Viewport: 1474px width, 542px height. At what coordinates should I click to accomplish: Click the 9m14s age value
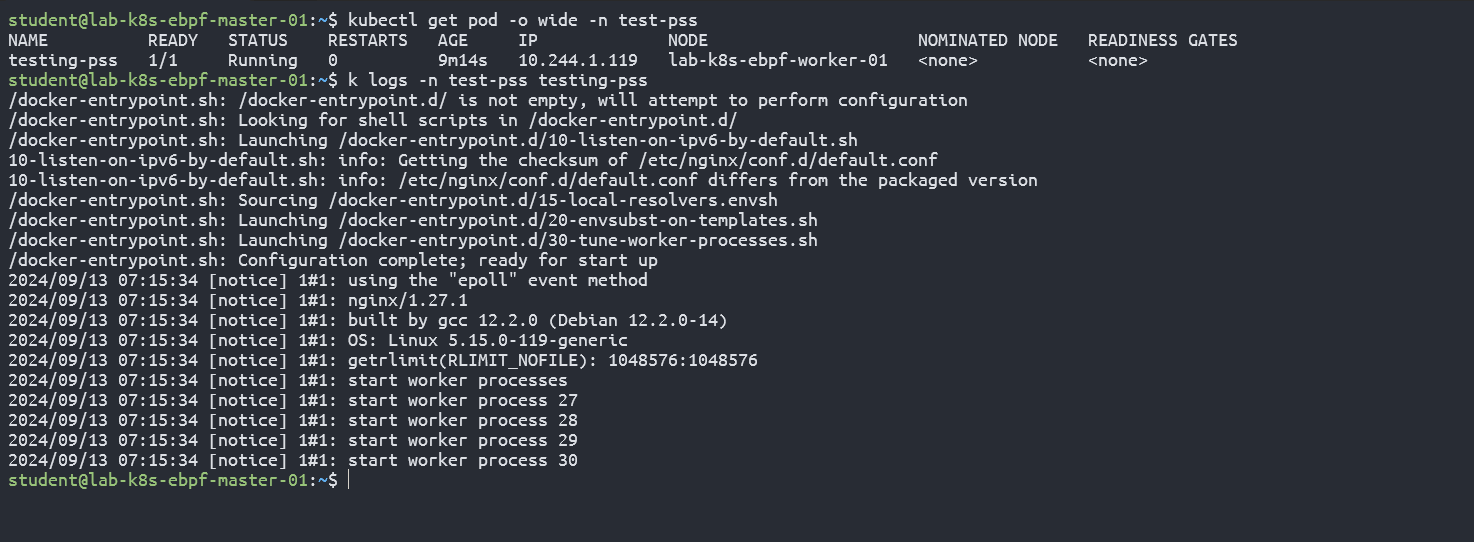[462, 60]
